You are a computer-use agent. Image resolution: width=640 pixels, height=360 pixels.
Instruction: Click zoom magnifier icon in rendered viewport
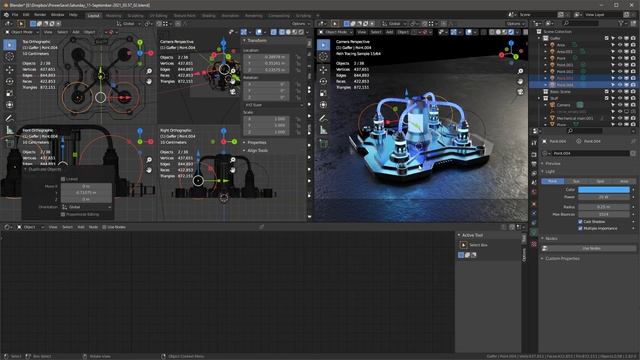[x=520, y=71]
